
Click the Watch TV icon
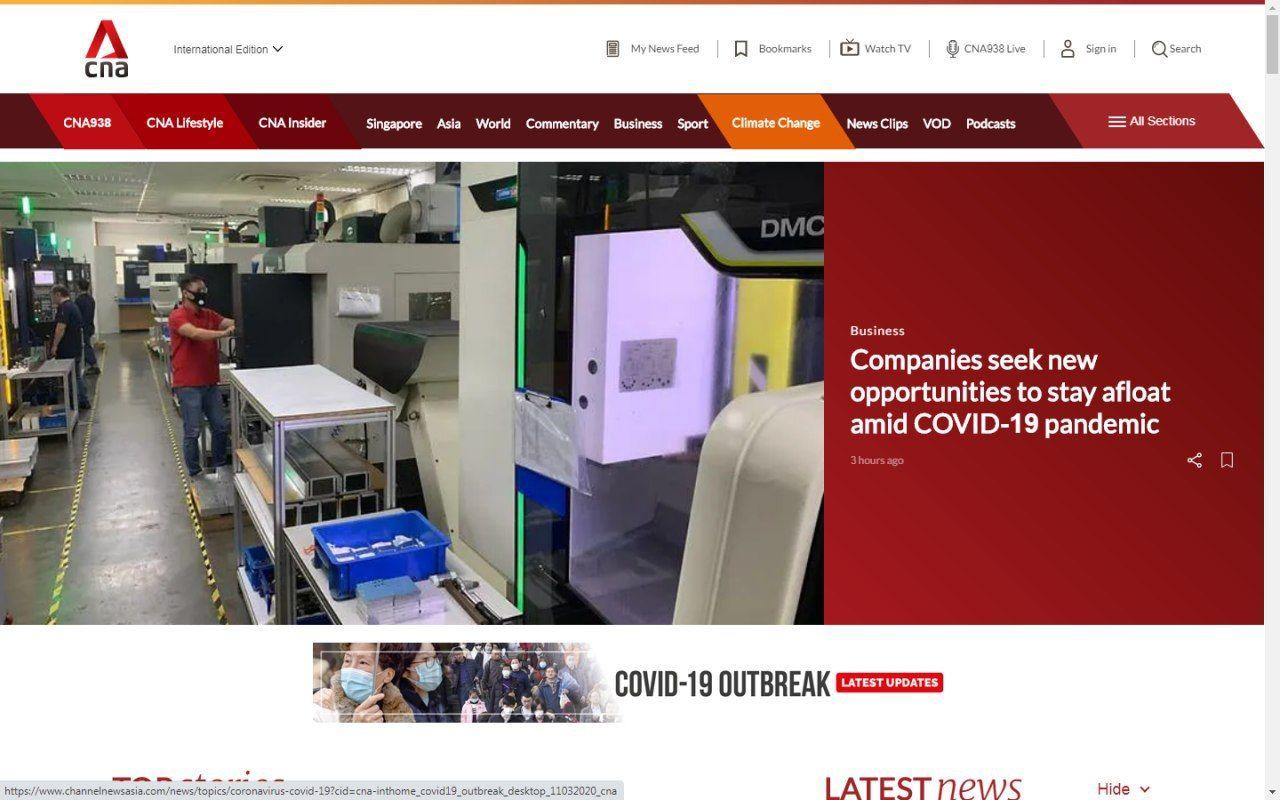(849, 48)
